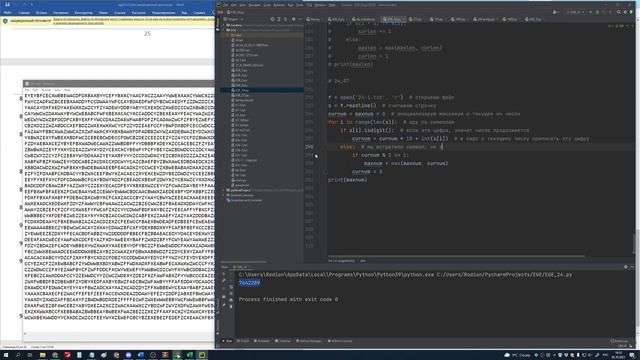Open PyCharm Edit menu
Screen dimensions: 640x360
coord(233,5)
